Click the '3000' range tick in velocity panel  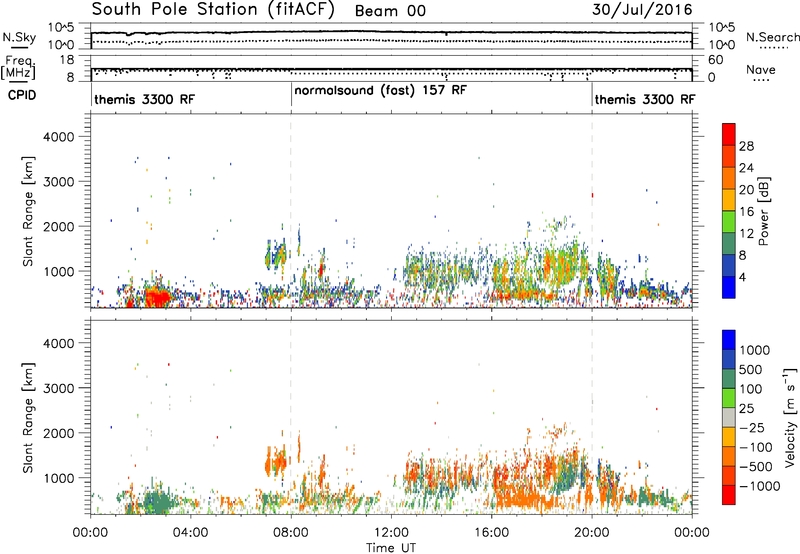[59, 388]
